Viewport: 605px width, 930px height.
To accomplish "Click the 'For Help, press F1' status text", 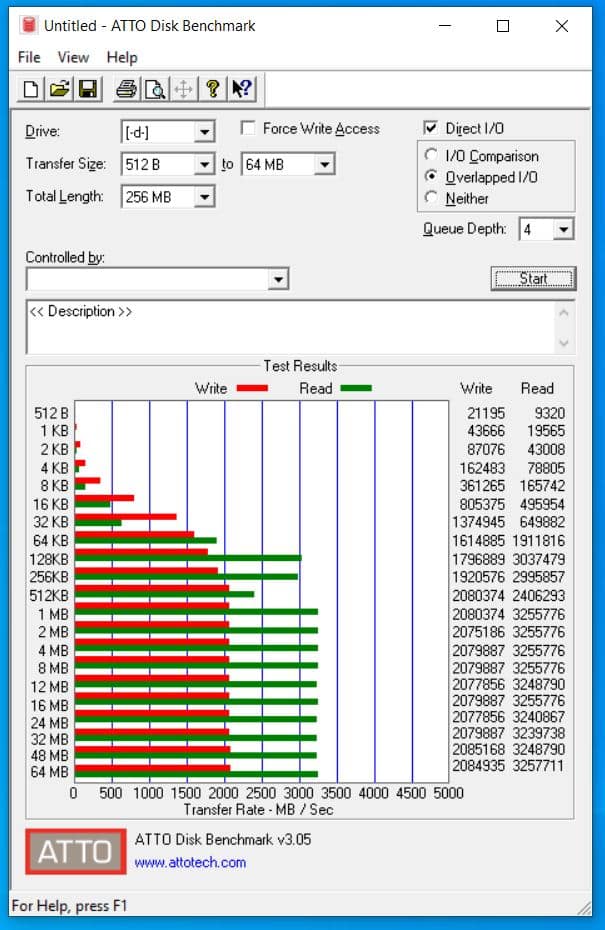I will pyautogui.click(x=69, y=906).
